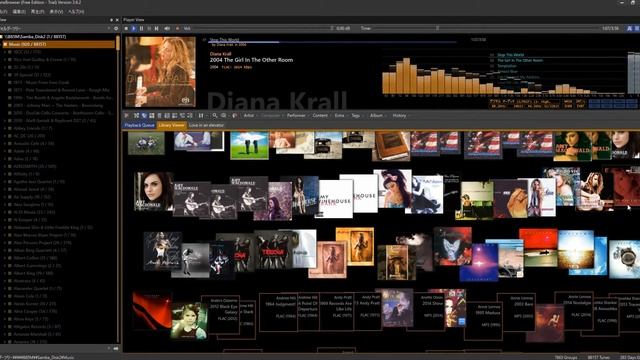Select Annie Lennox 1995 Medusa album tile
This screenshot has width=640, height=360.
pyautogui.click(x=483, y=321)
